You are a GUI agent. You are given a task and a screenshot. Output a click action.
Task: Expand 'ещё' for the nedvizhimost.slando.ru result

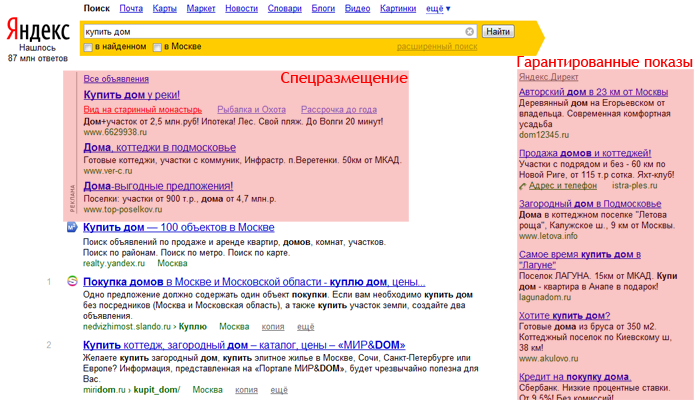[x=305, y=327]
